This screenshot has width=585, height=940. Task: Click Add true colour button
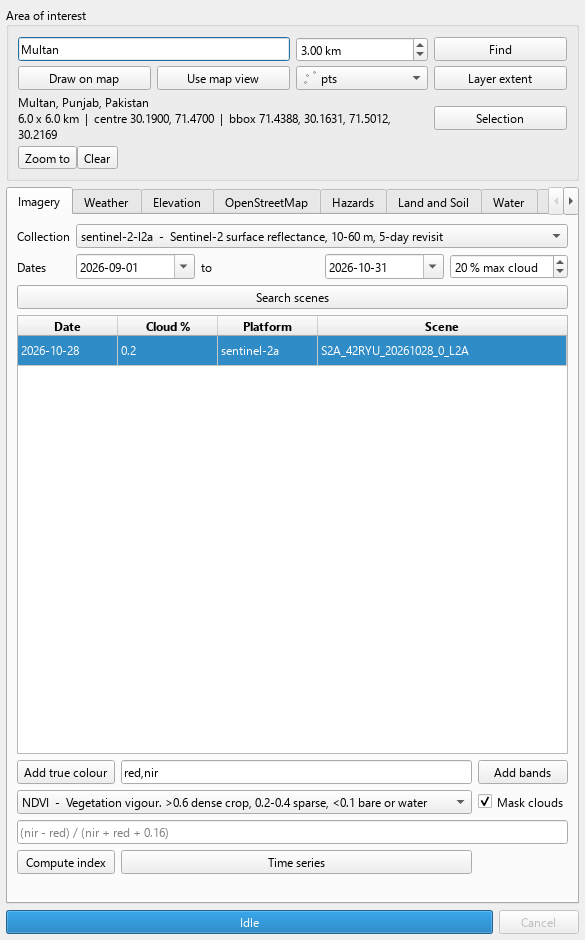coord(66,773)
